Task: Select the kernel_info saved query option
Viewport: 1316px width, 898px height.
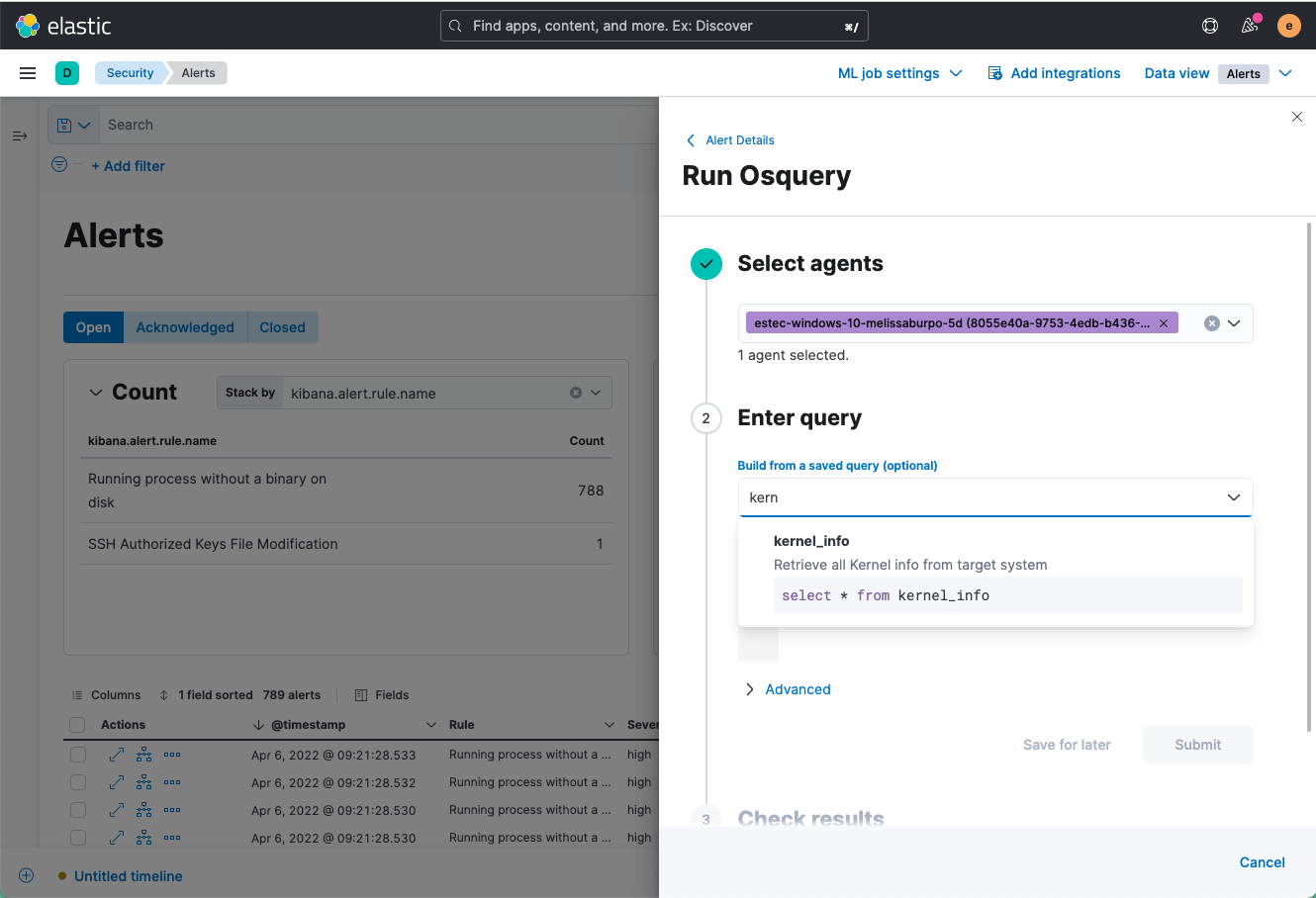Action: click(x=995, y=576)
